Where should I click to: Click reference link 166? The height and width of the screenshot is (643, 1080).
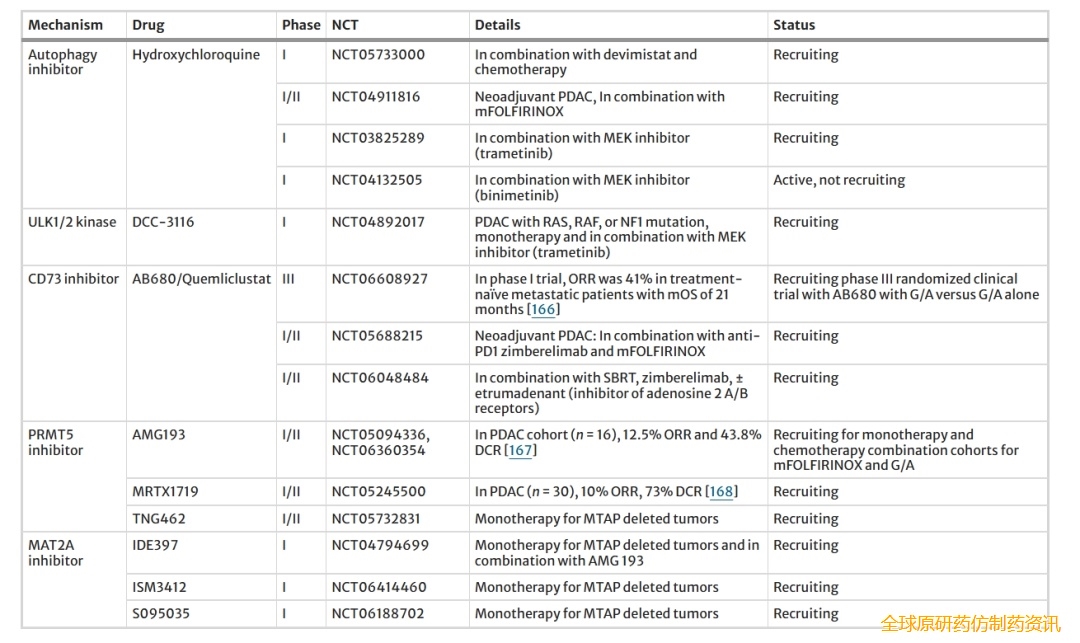pos(543,309)
